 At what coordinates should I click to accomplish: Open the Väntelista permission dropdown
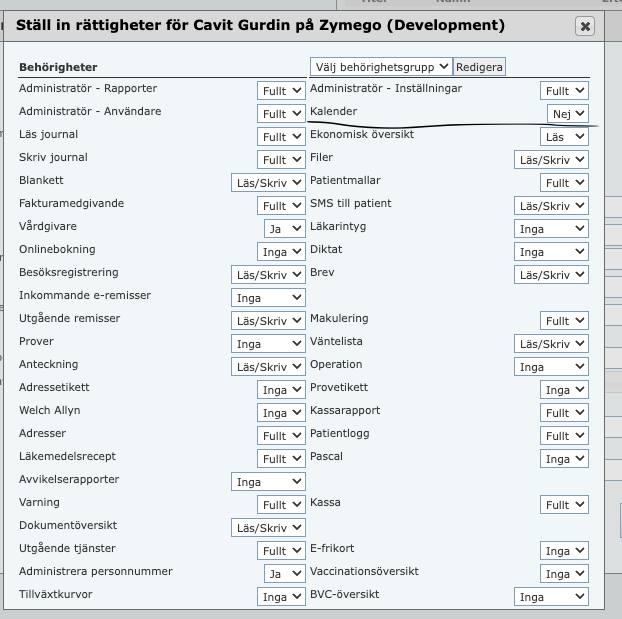click(x=551, y=344)
